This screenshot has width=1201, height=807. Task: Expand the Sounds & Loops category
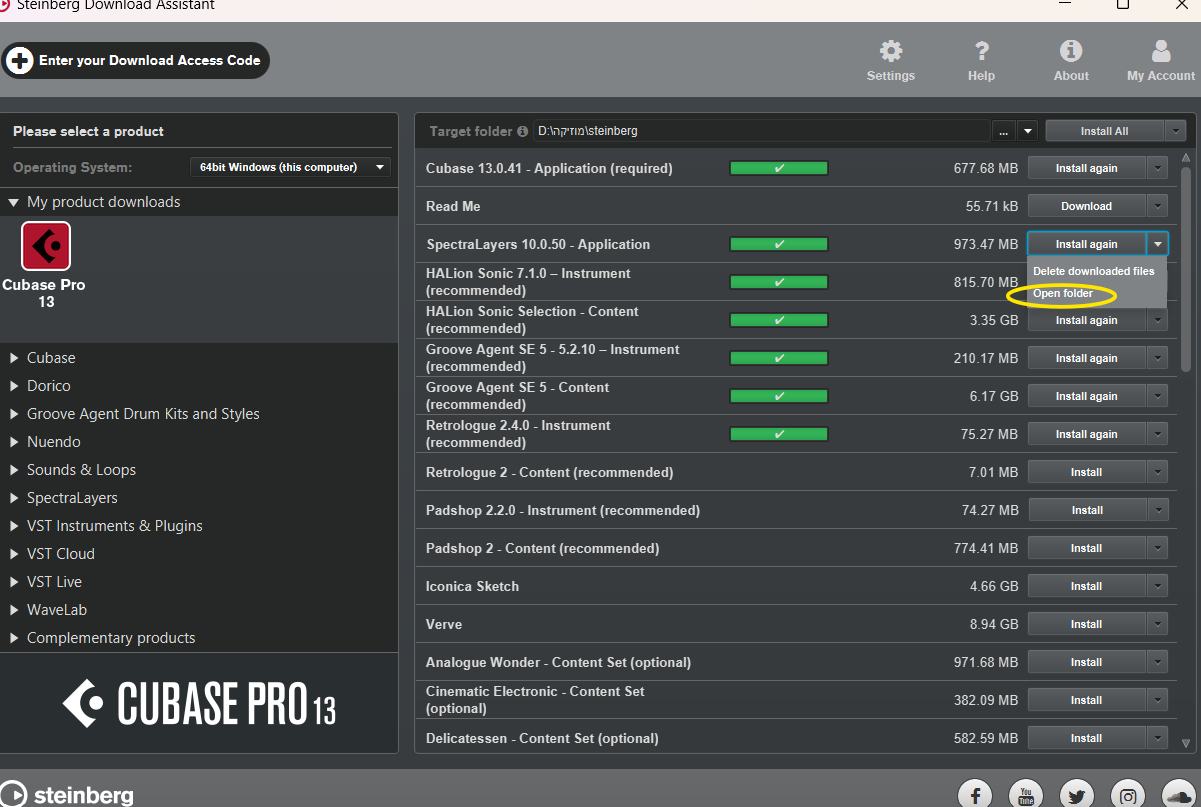(x=14, y=470)
